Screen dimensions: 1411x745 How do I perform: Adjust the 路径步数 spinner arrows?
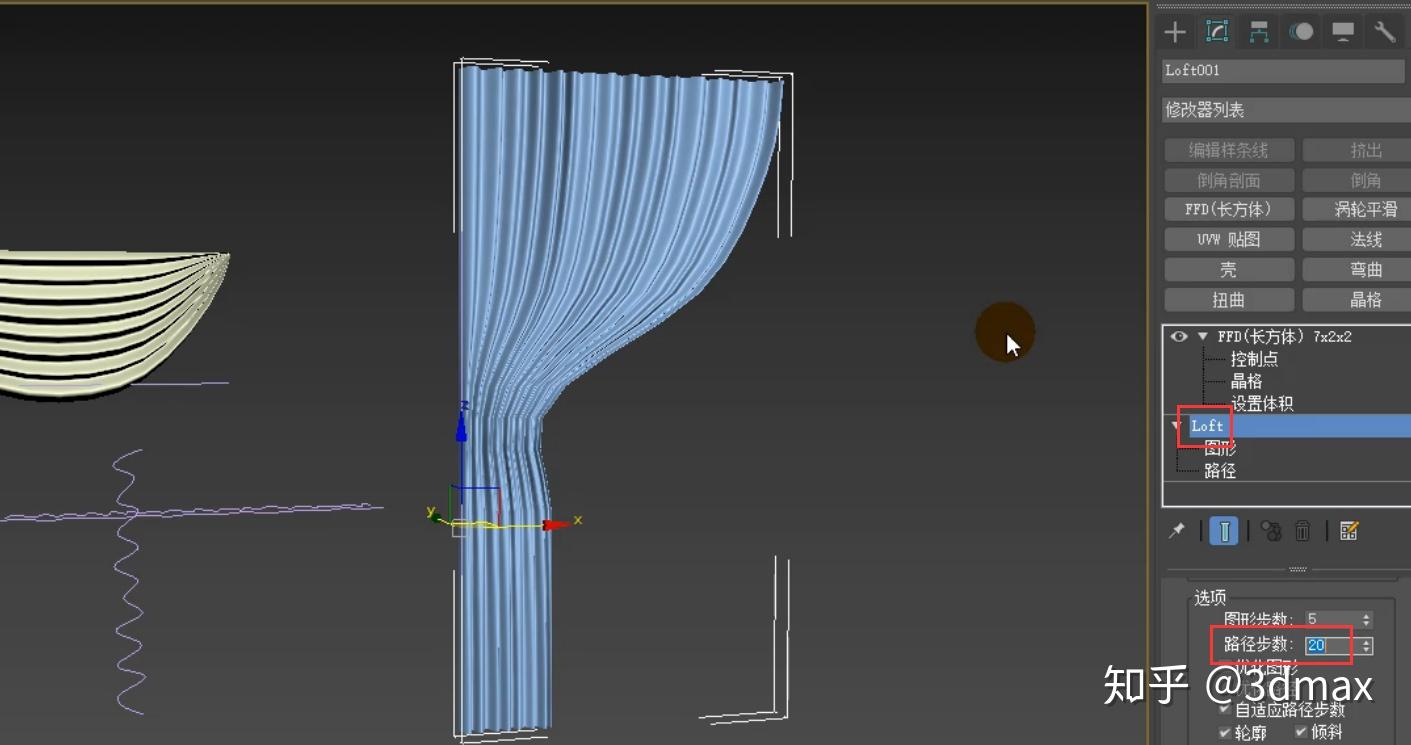click(1367, 646)
